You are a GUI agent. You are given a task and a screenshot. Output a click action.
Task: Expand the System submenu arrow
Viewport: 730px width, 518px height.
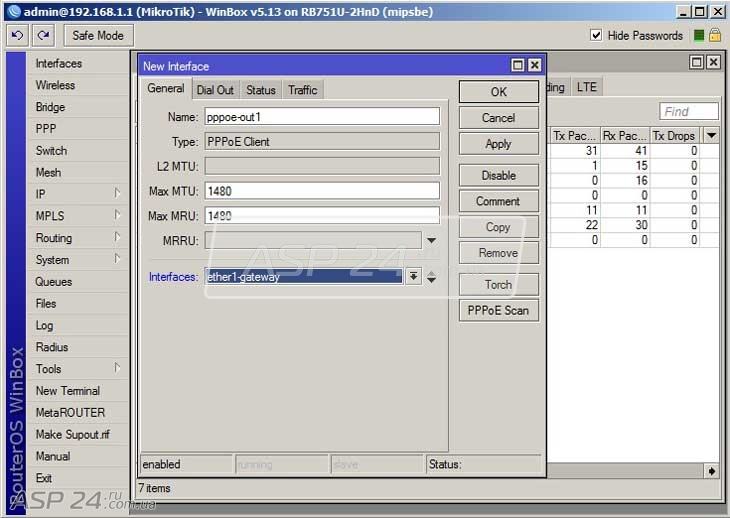(117, 259)
